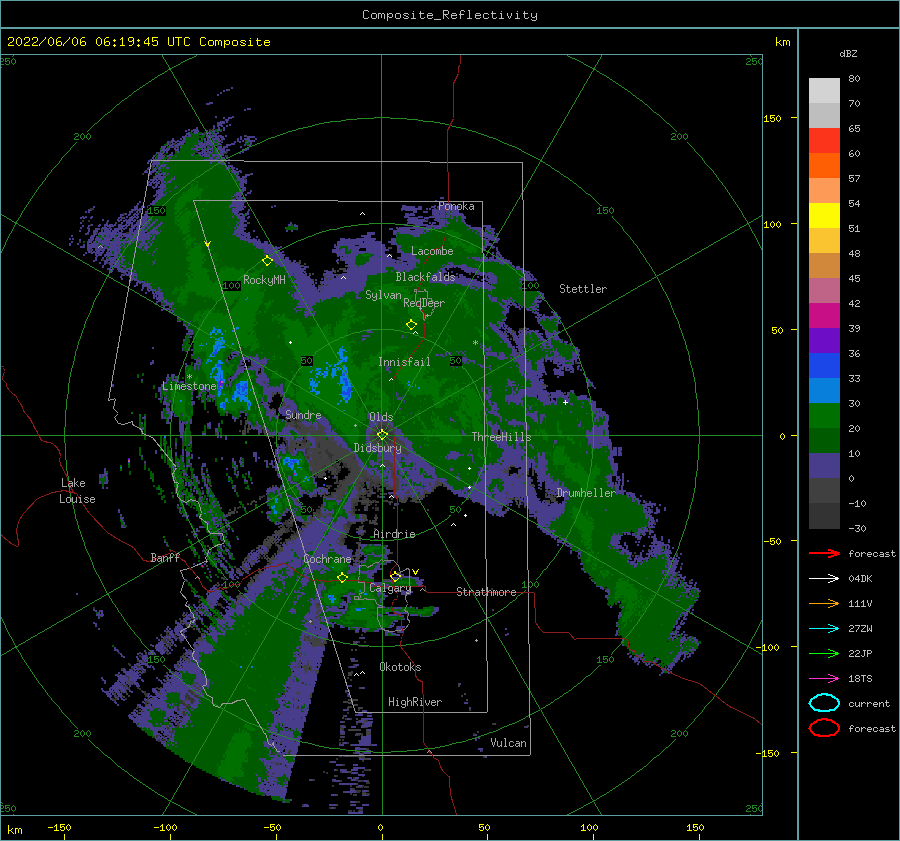This screenshot has width=900, height=841.
Task: Click the 'RockyMH' map label
Action: pyautogui.click(x=264, y=280)
